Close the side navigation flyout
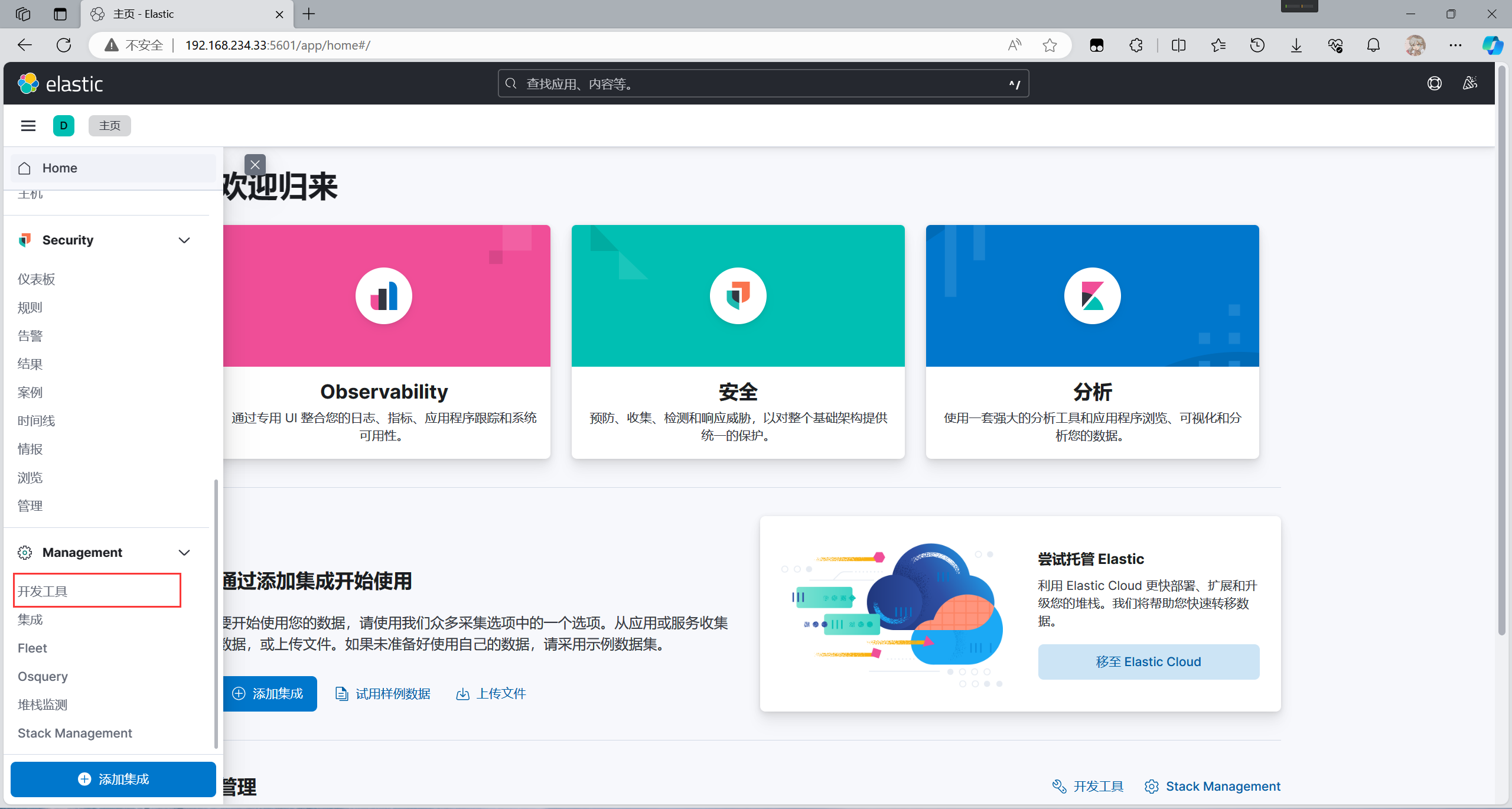The image size is (1512, 809). coord(255,165)
